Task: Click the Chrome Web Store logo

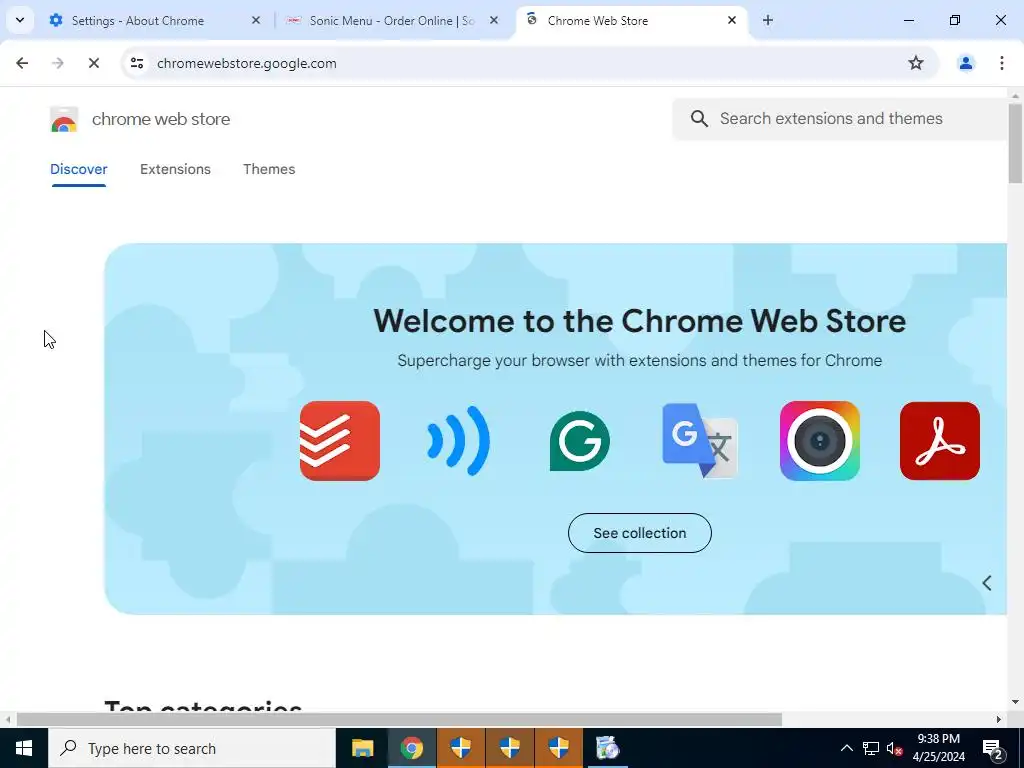Action: (x=64, y=120)
